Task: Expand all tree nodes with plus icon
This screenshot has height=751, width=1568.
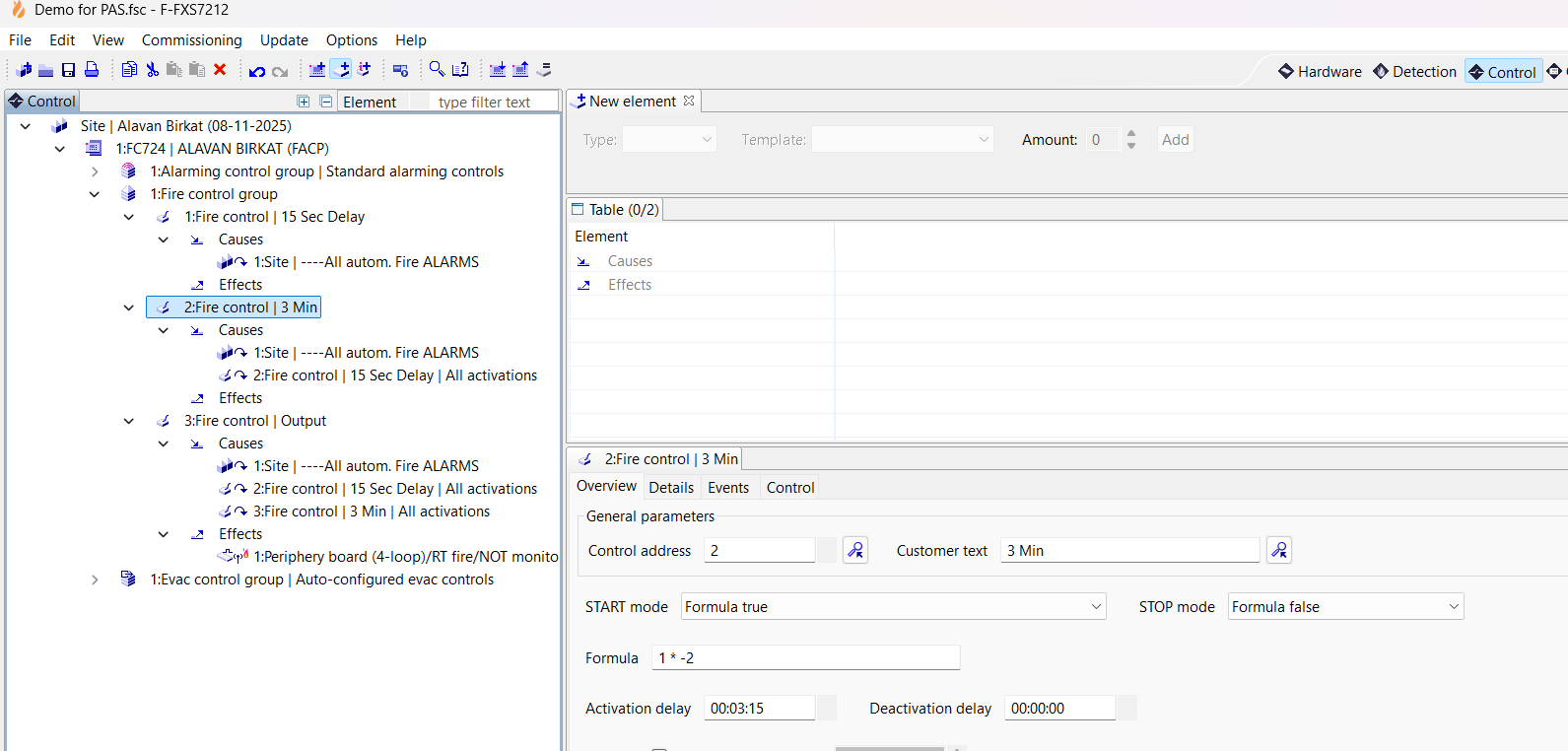Action: coord(304,102)
